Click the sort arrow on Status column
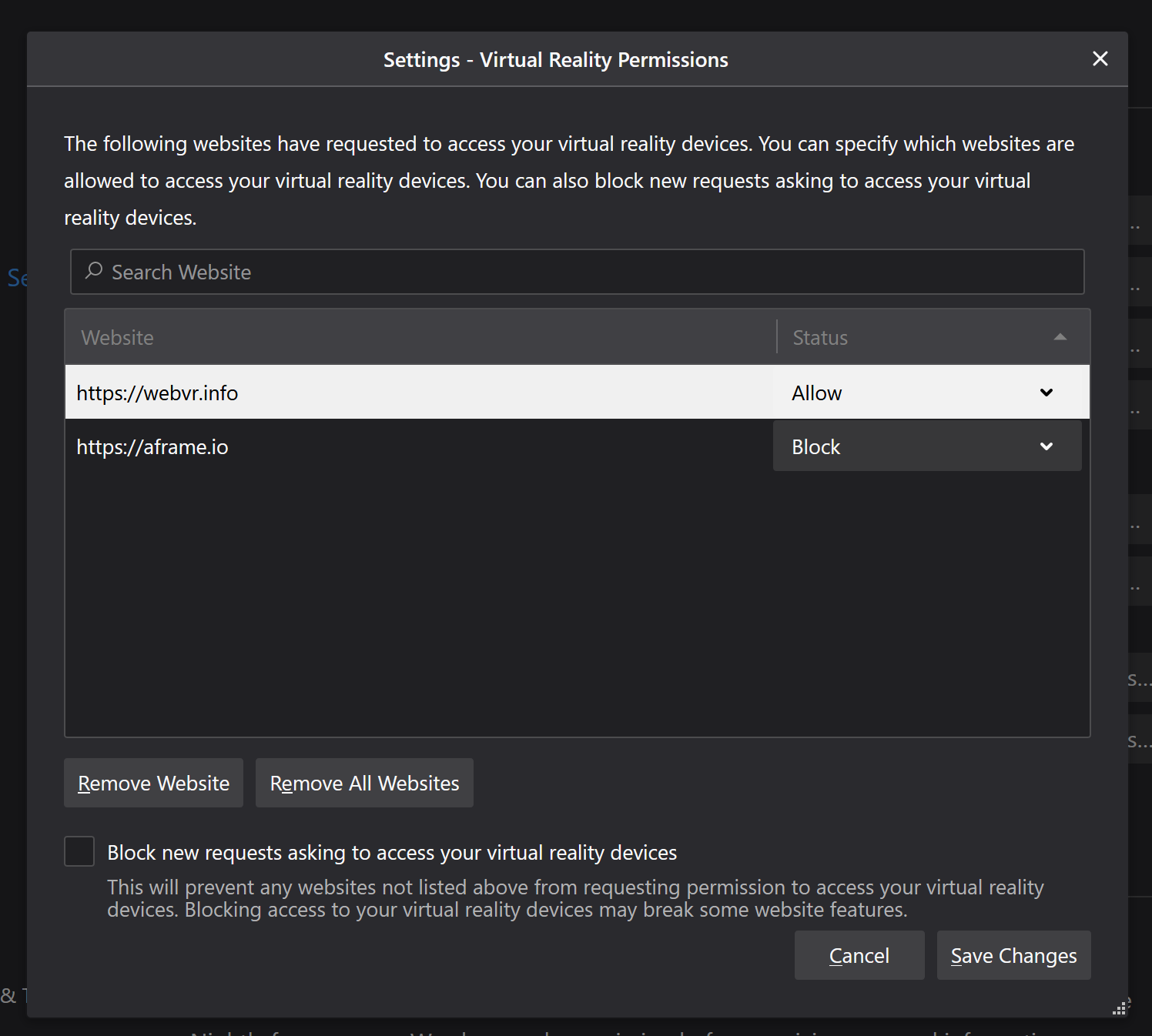The width and height of the screenshot is (1152, 1036). 1061,336
